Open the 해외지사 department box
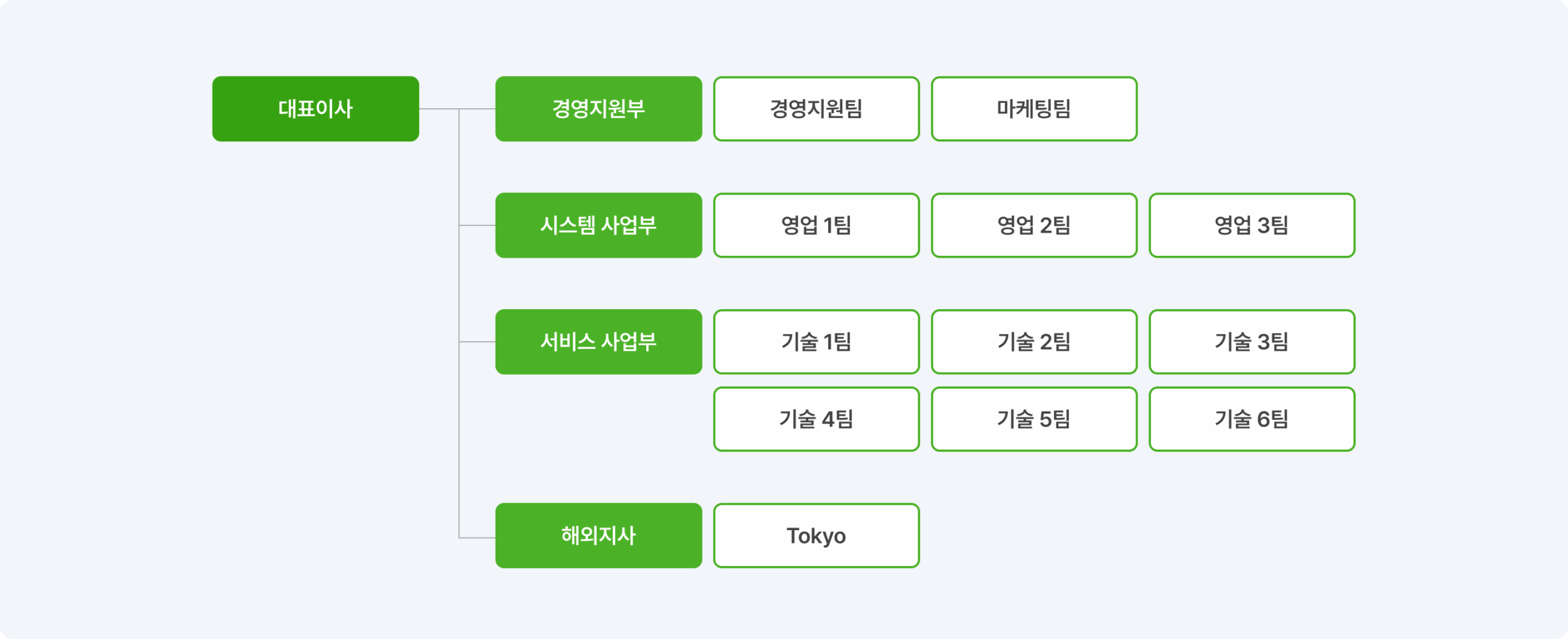This screenshot has height=639, width=1568. click(x=598, y=536)
